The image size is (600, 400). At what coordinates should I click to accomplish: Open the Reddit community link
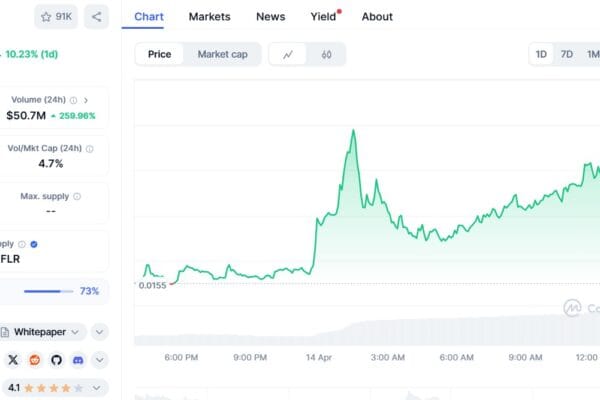(x=35, y=360)
